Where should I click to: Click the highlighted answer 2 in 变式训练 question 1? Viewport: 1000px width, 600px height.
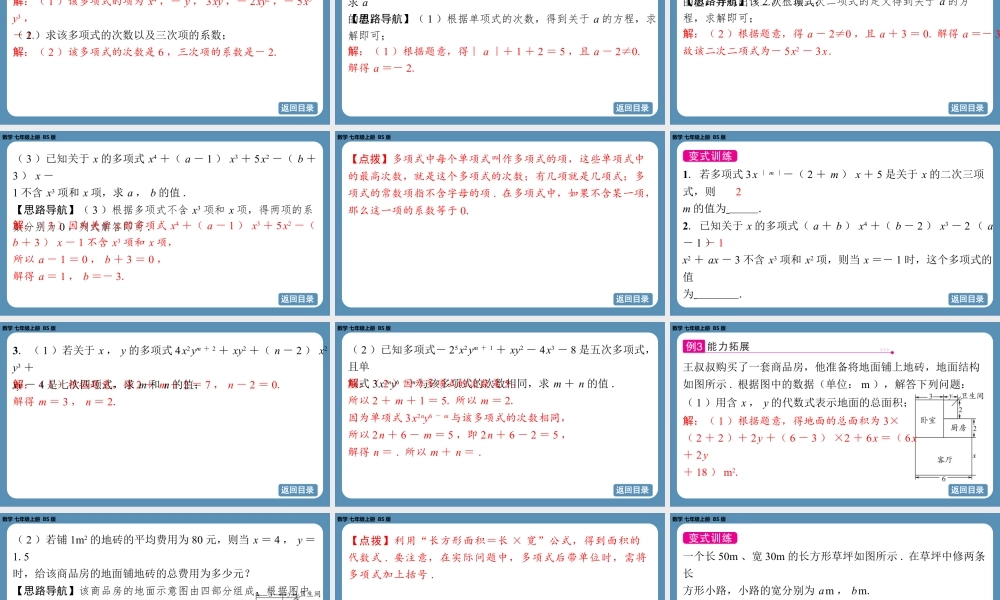click(738, 191)
